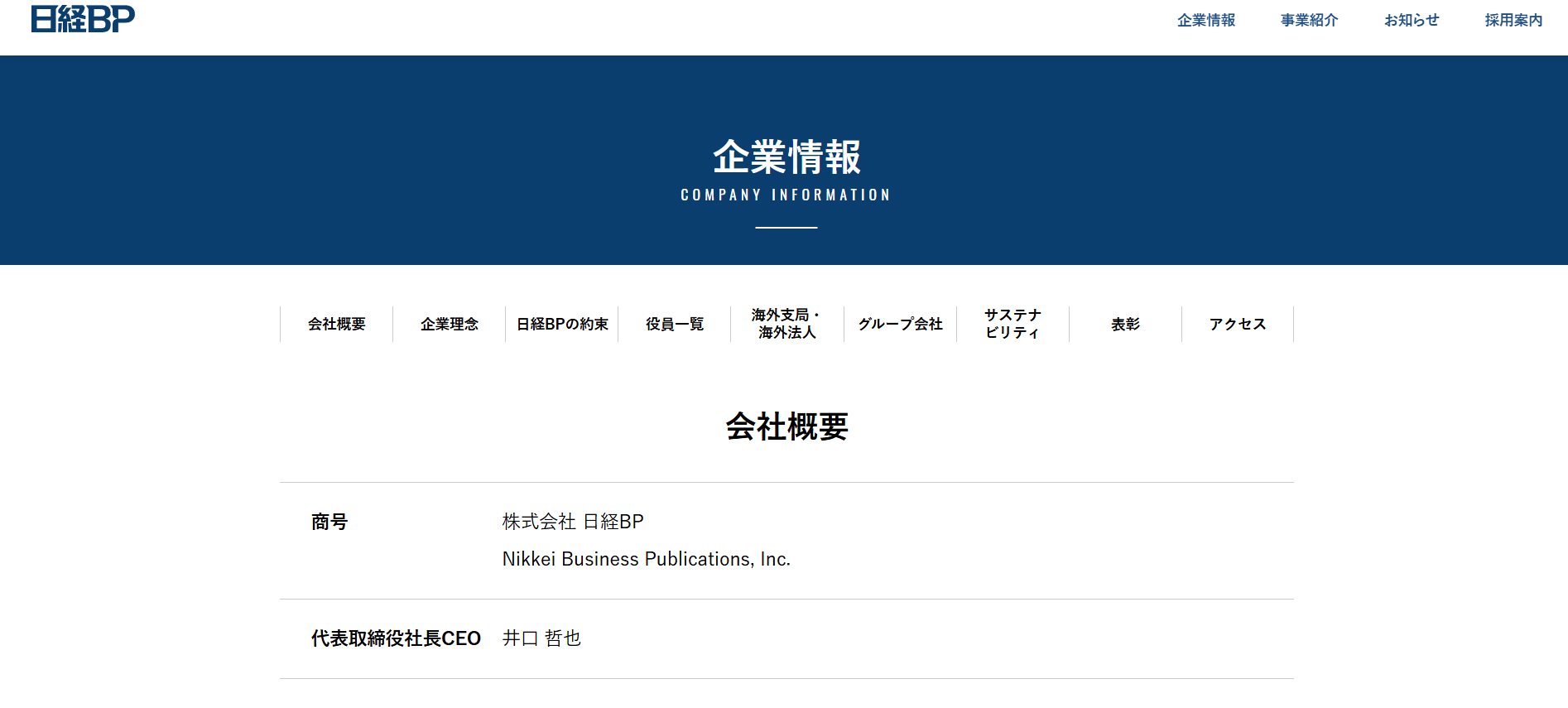The image size is (1568, 708).
Task: Select the 企業理念 tab
Action: [450, 324]
